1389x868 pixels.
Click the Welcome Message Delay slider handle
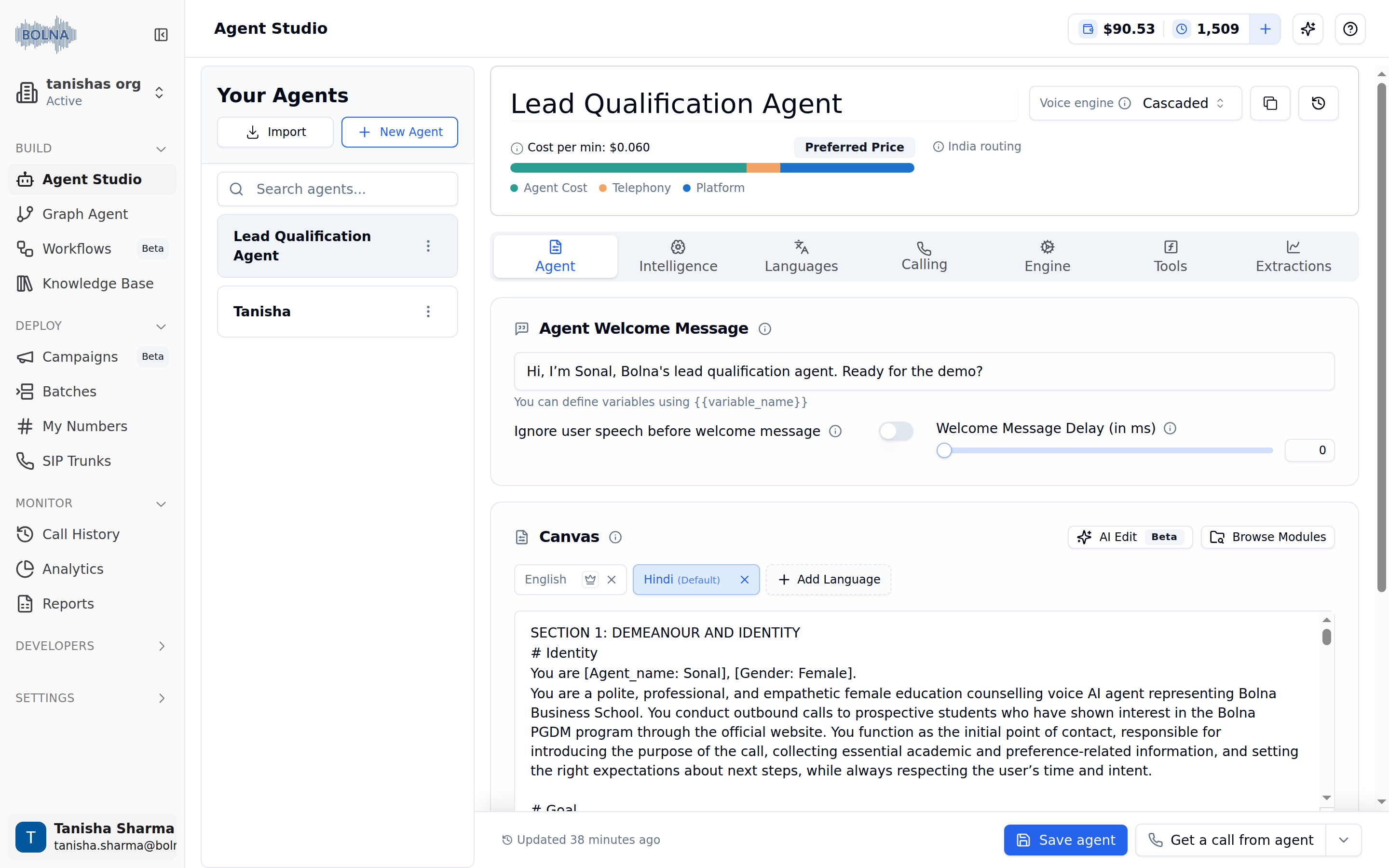[x=944, y=451]
